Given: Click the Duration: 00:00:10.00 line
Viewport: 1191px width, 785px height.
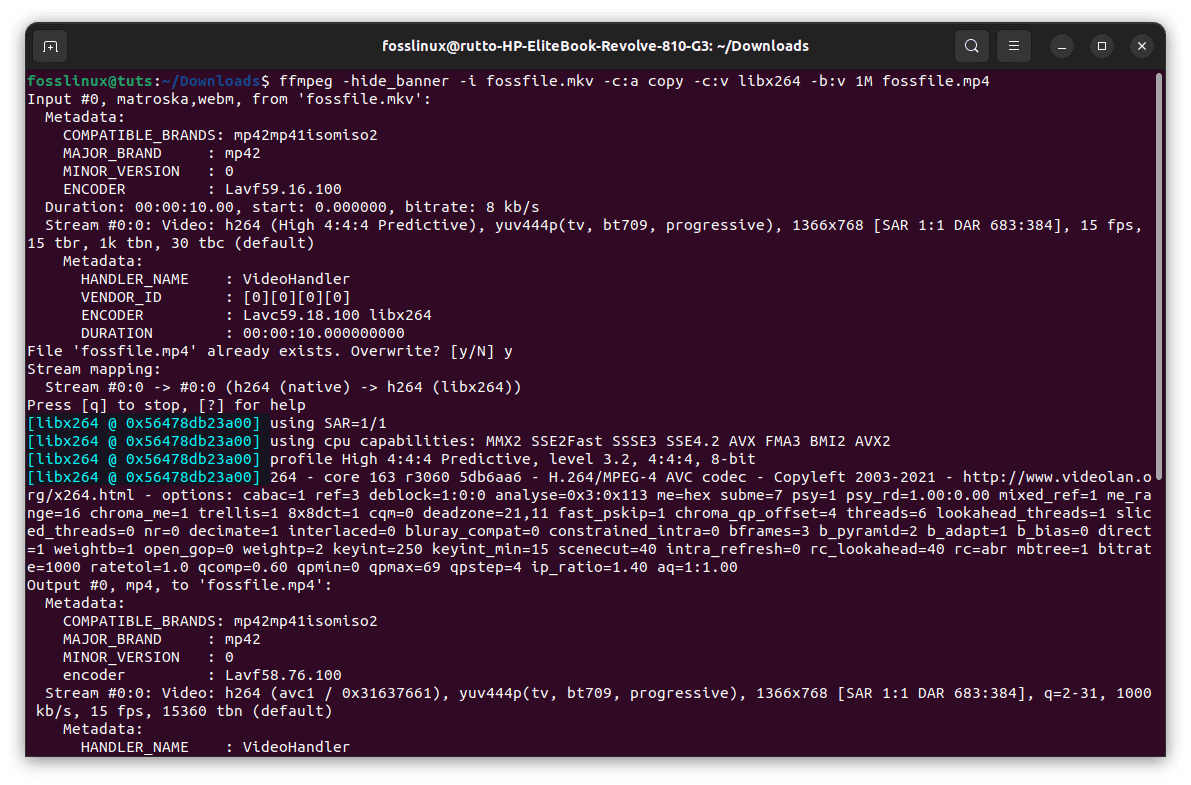Looking at the screenshot, I should click(292, 207).
